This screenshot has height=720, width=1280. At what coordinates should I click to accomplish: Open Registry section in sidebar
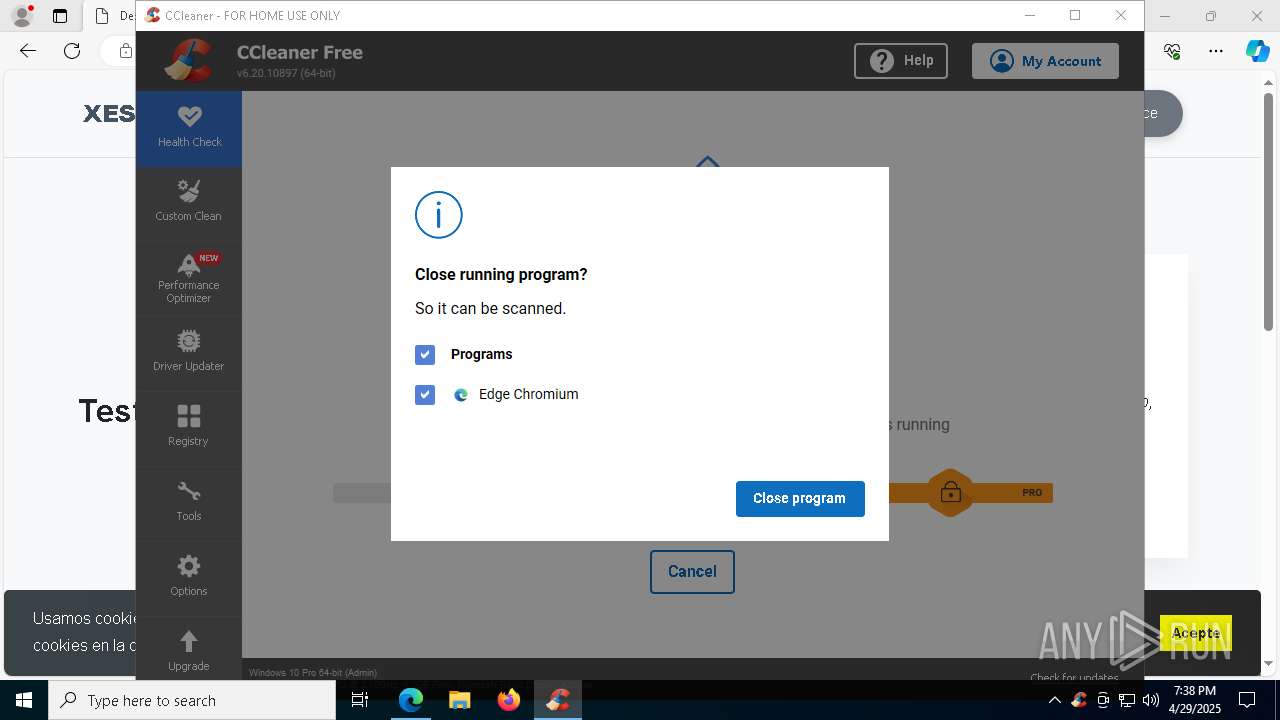tap(189, 427)
